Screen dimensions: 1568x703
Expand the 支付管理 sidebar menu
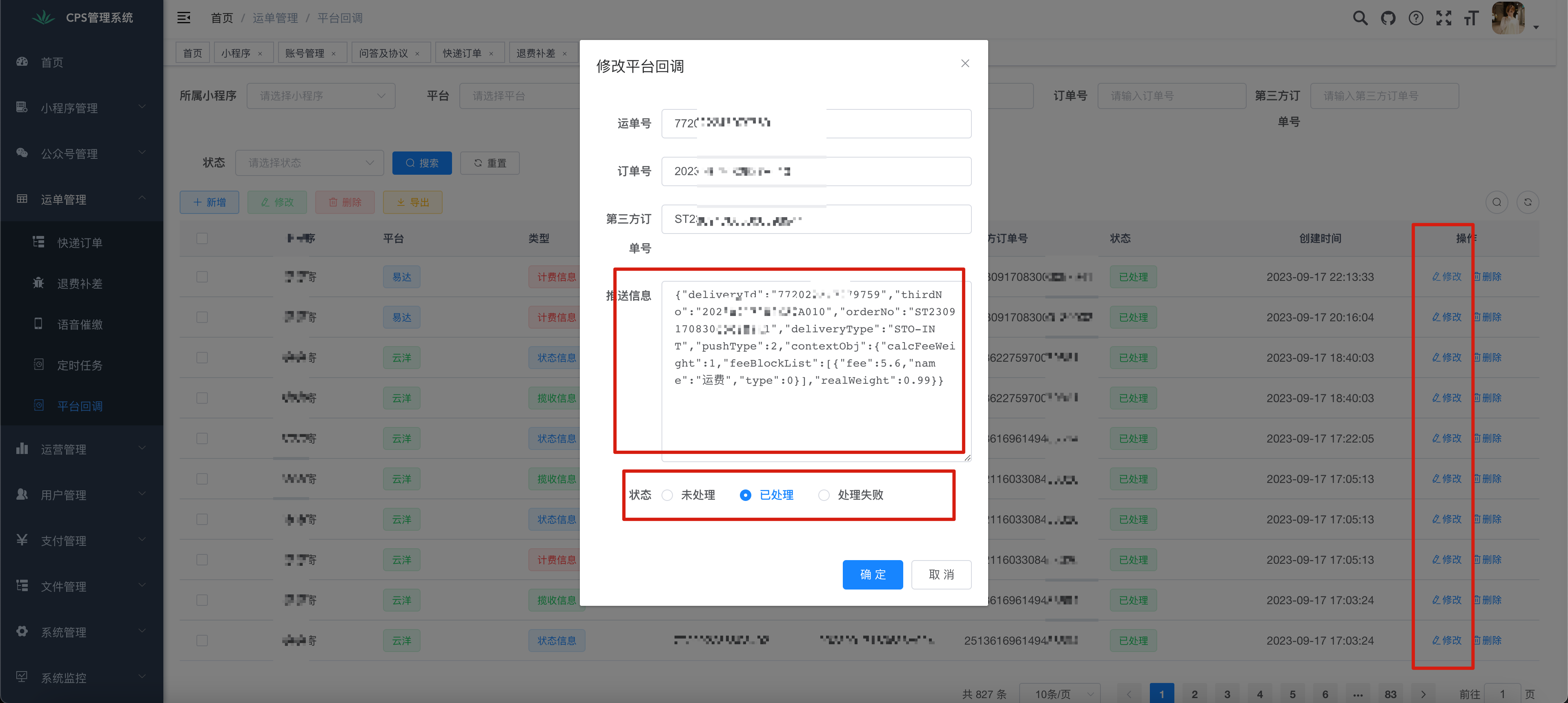(82, 540)
